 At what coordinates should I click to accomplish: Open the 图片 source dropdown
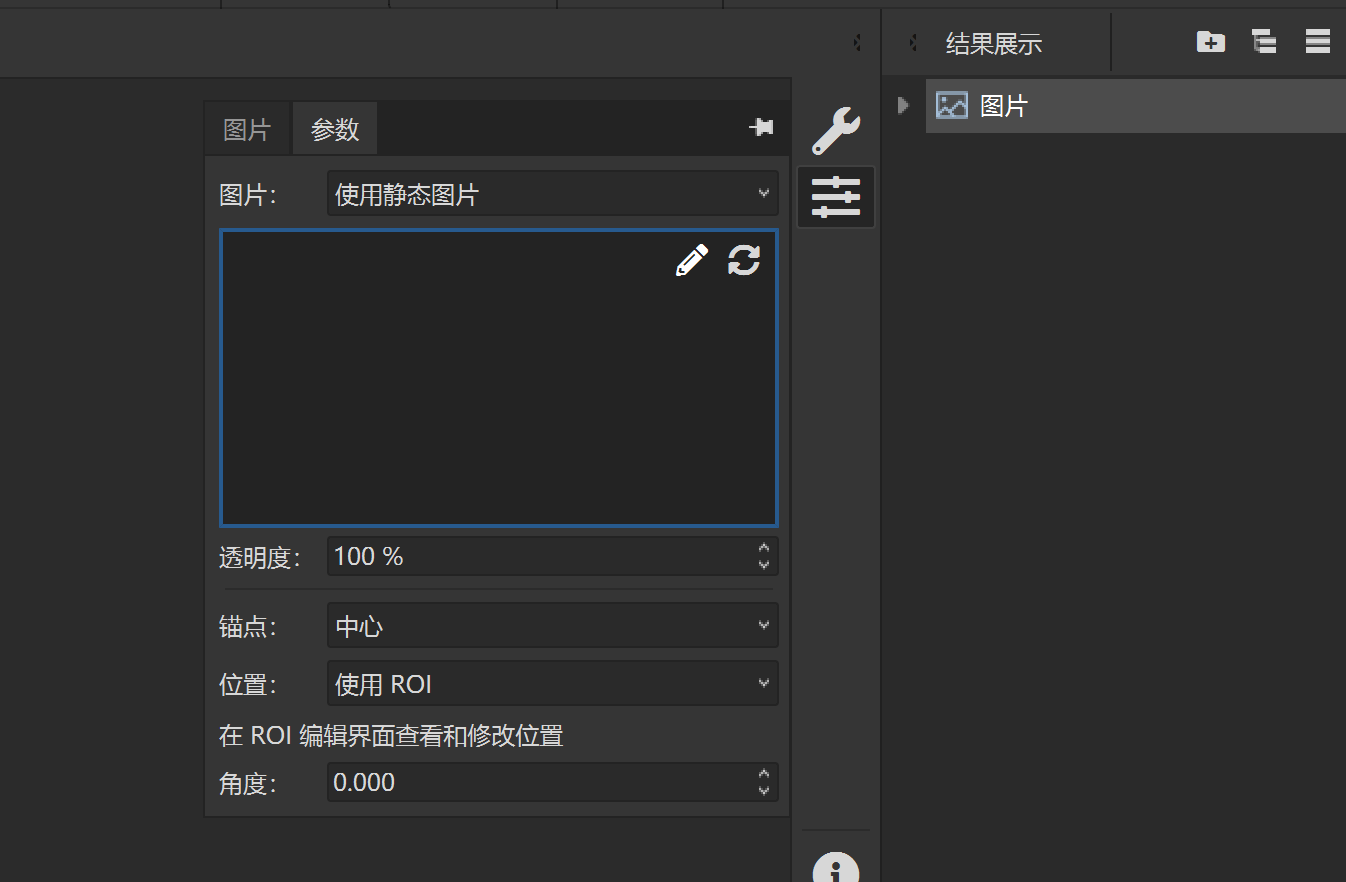point(552,194)
